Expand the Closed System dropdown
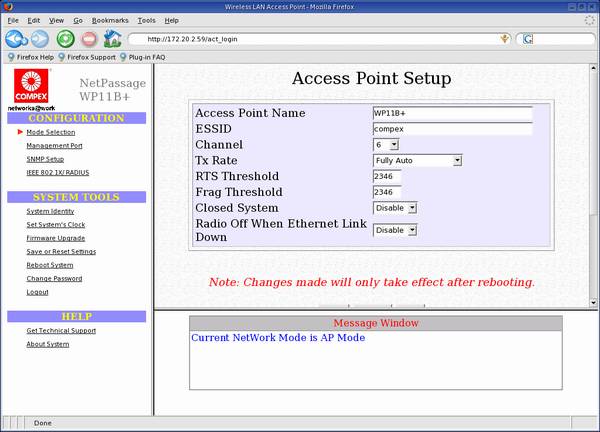Viewport: 600px width, 432px height. pos(395,208)
